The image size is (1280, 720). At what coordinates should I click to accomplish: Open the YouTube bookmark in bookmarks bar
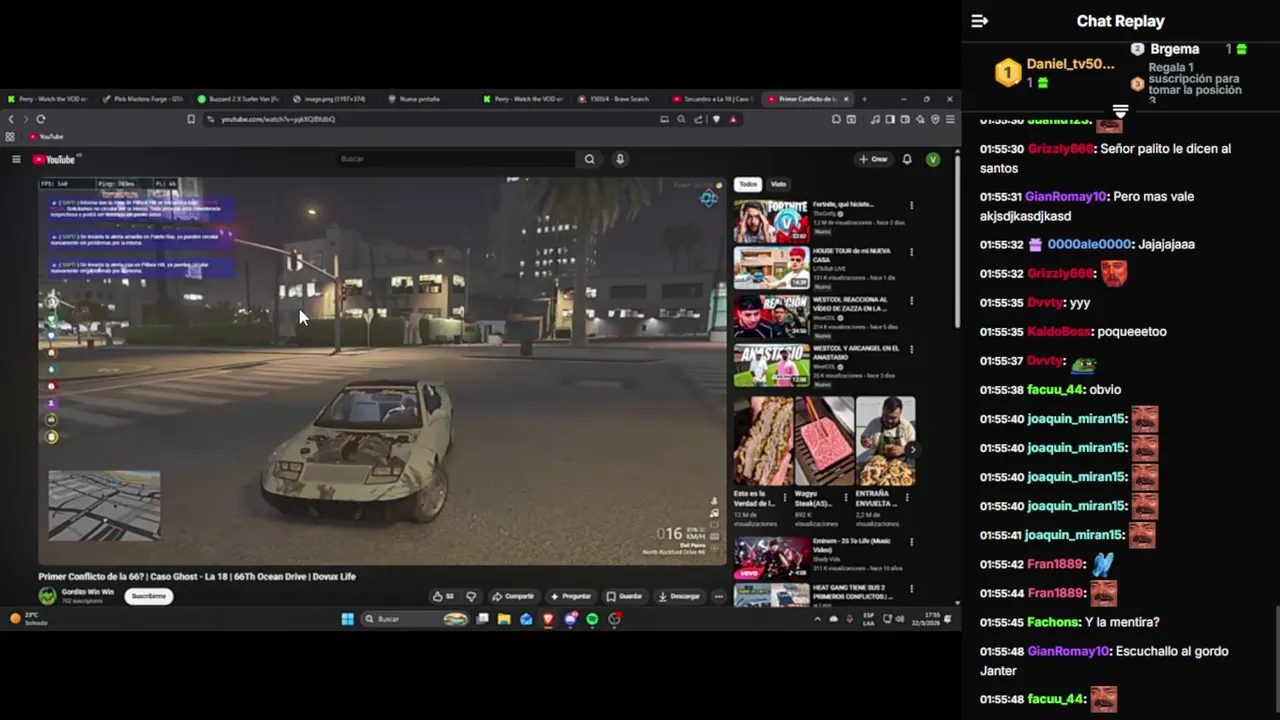[46, 136]
